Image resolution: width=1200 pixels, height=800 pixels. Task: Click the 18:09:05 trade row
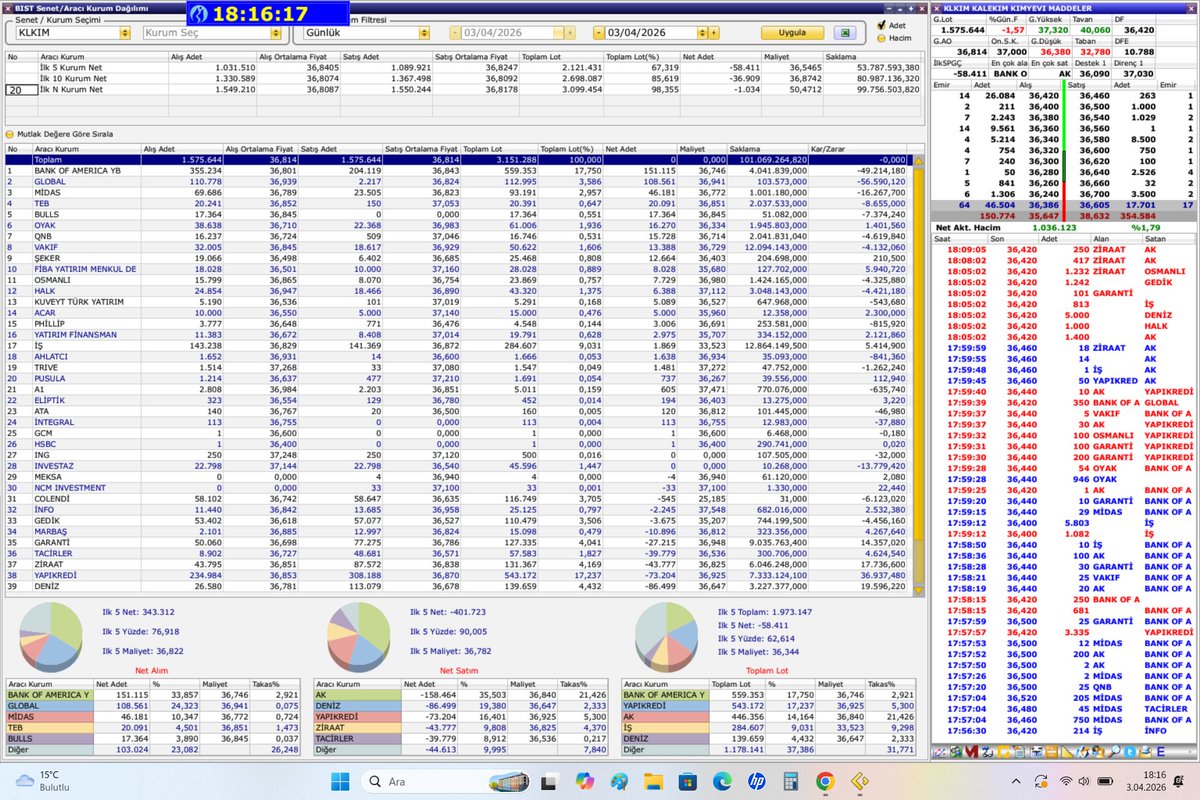[x=1063, y=249]
